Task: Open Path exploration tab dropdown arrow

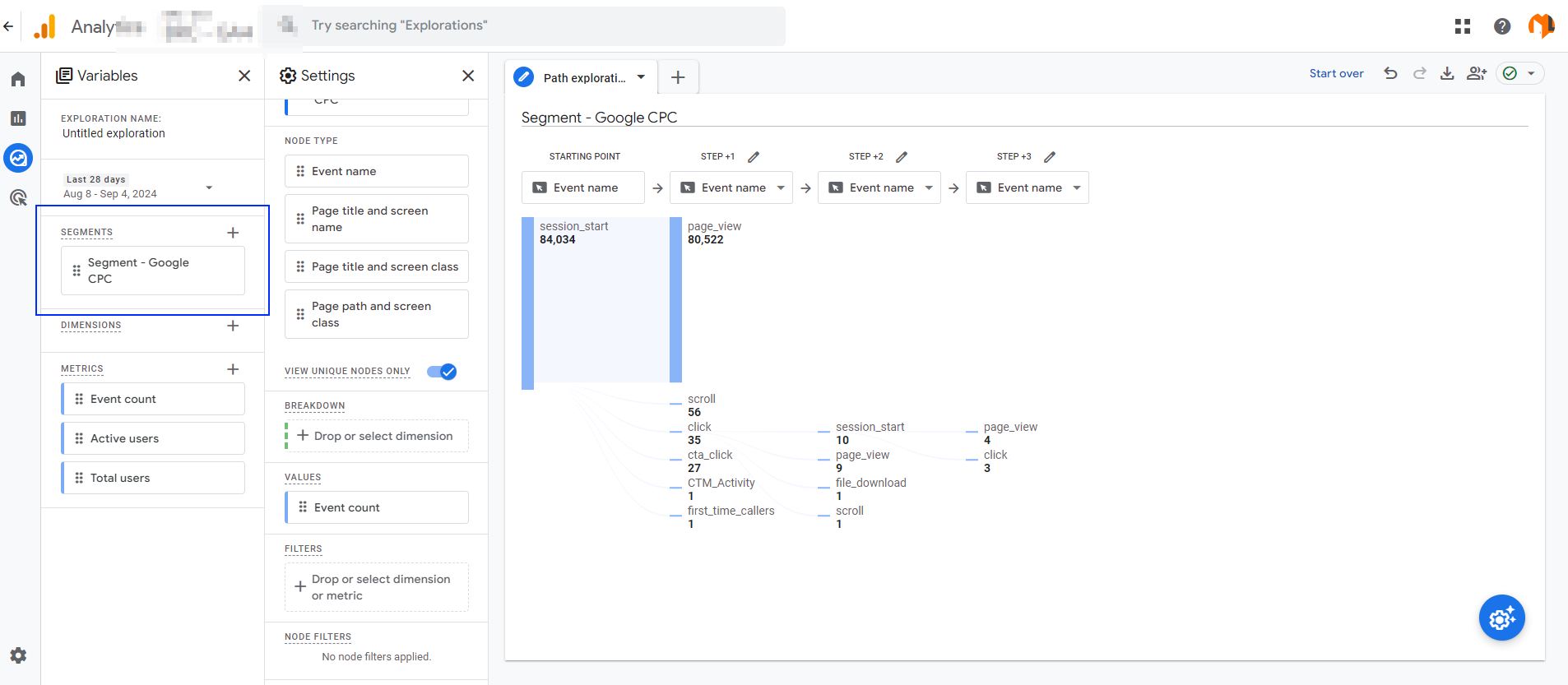Action: pos(641,77)
